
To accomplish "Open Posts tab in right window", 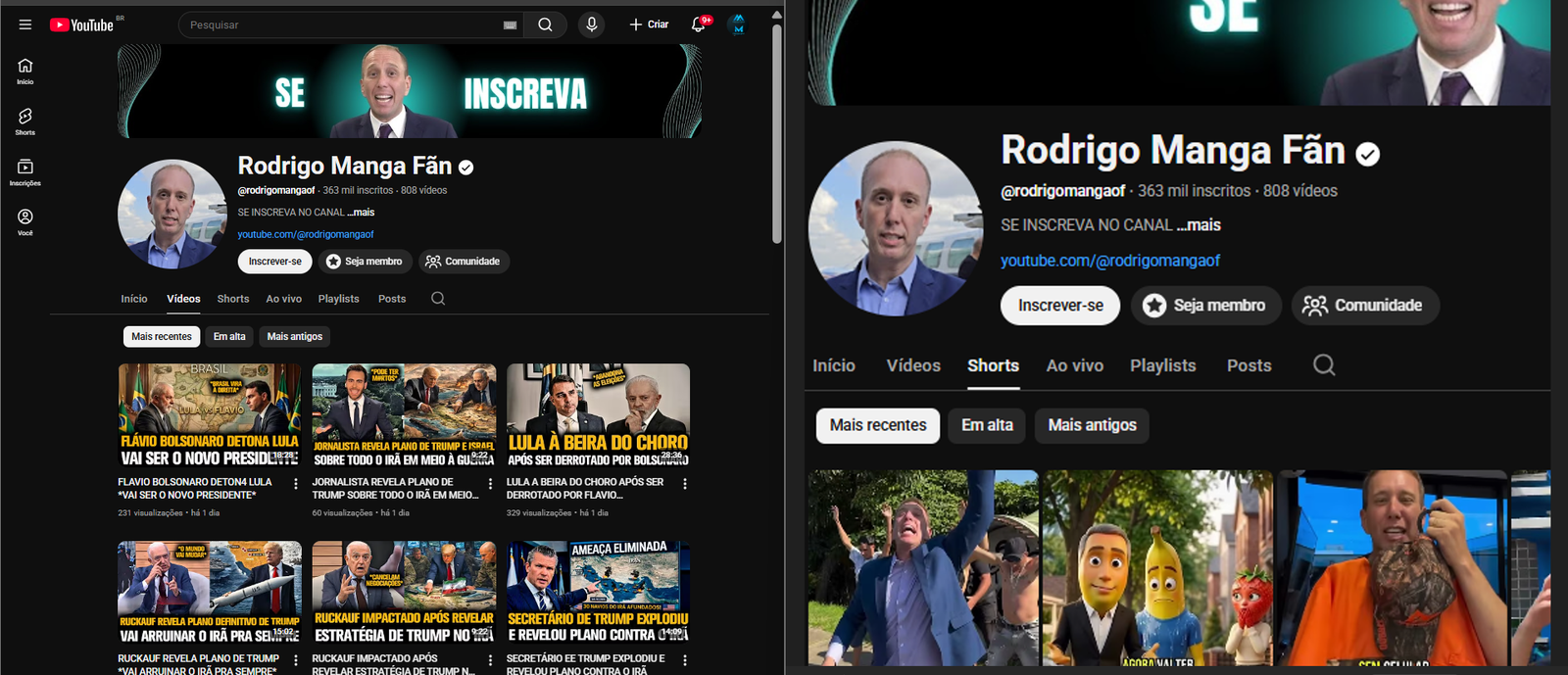I will (1249, 365).
